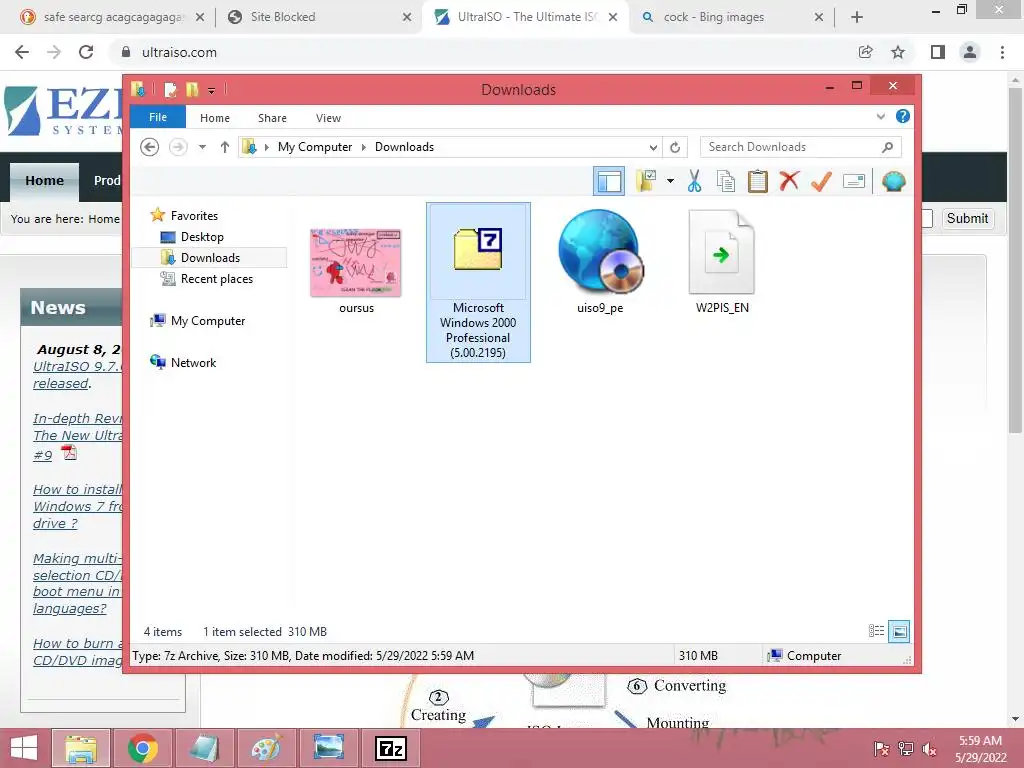This screenshot has width=1024, height=768.
Task: Open Windows Start button
Action: pos(24,748)
